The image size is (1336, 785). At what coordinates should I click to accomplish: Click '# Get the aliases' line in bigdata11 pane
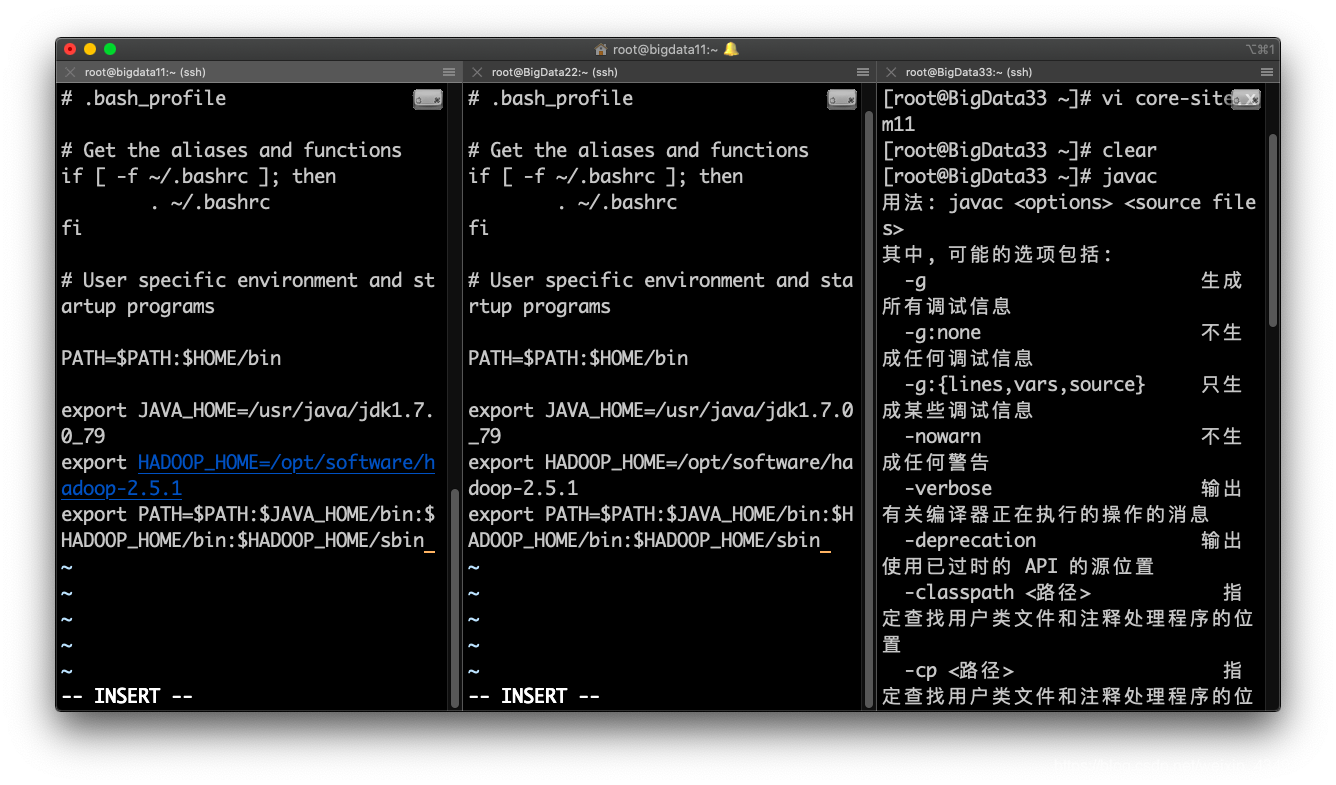232,150
